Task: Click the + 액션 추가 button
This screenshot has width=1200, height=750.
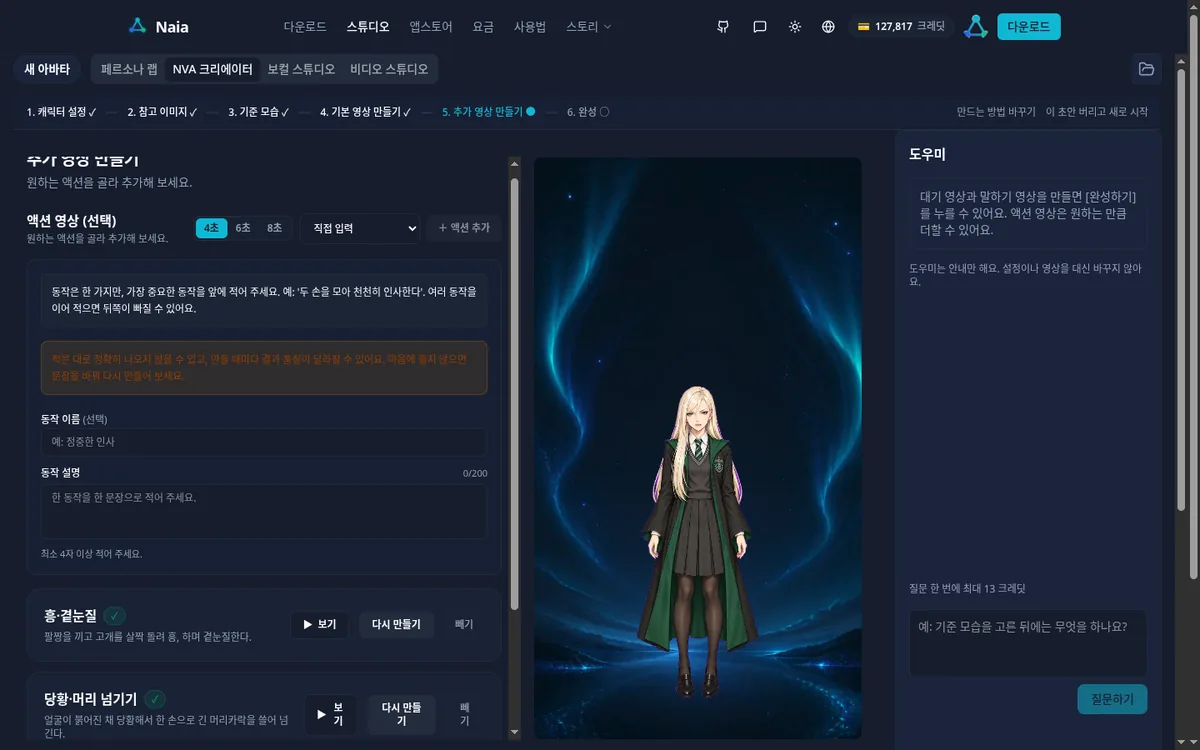Action: click(464, 228)
